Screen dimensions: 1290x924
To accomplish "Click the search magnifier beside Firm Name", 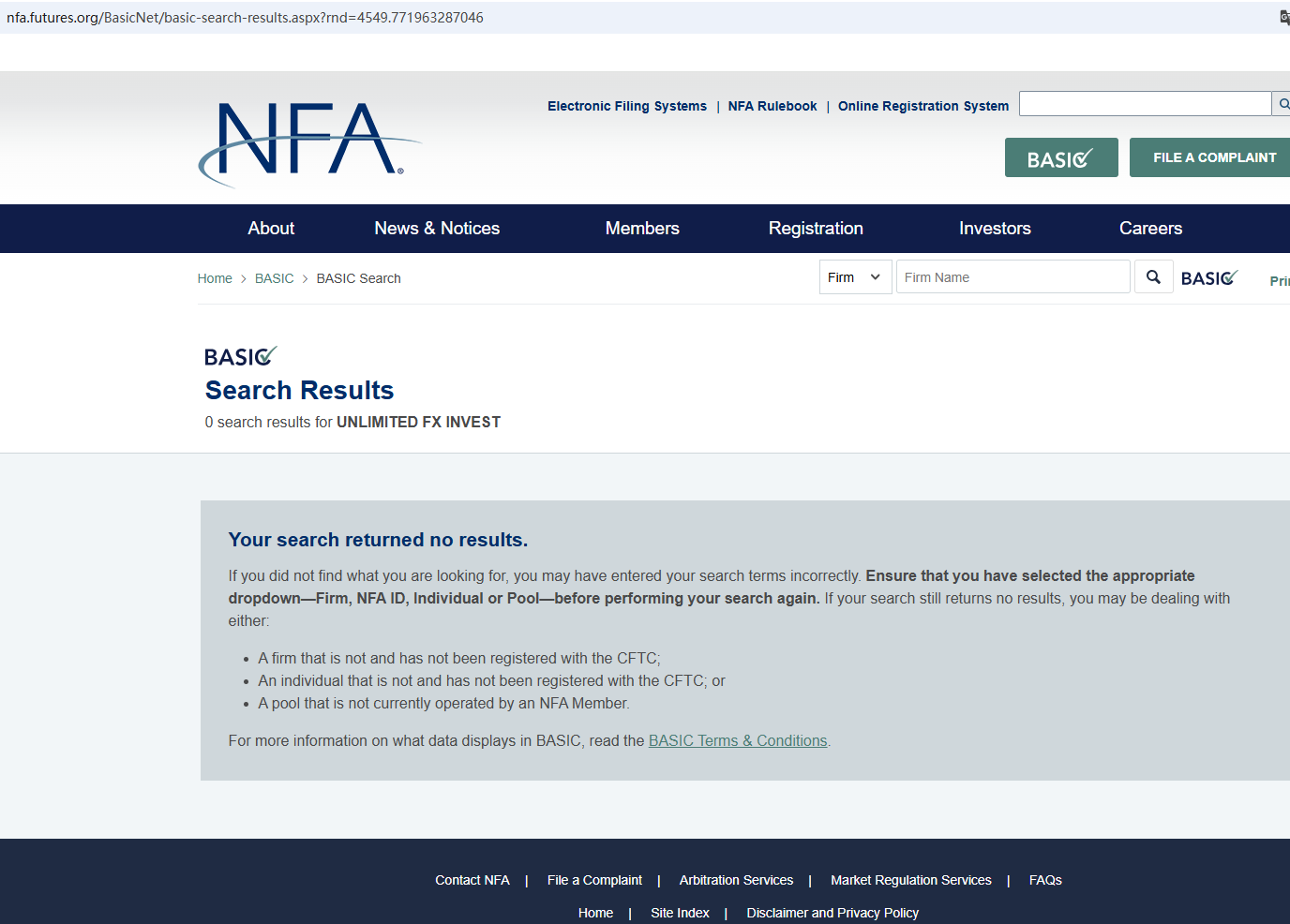I will click(x=1153, y=277).
